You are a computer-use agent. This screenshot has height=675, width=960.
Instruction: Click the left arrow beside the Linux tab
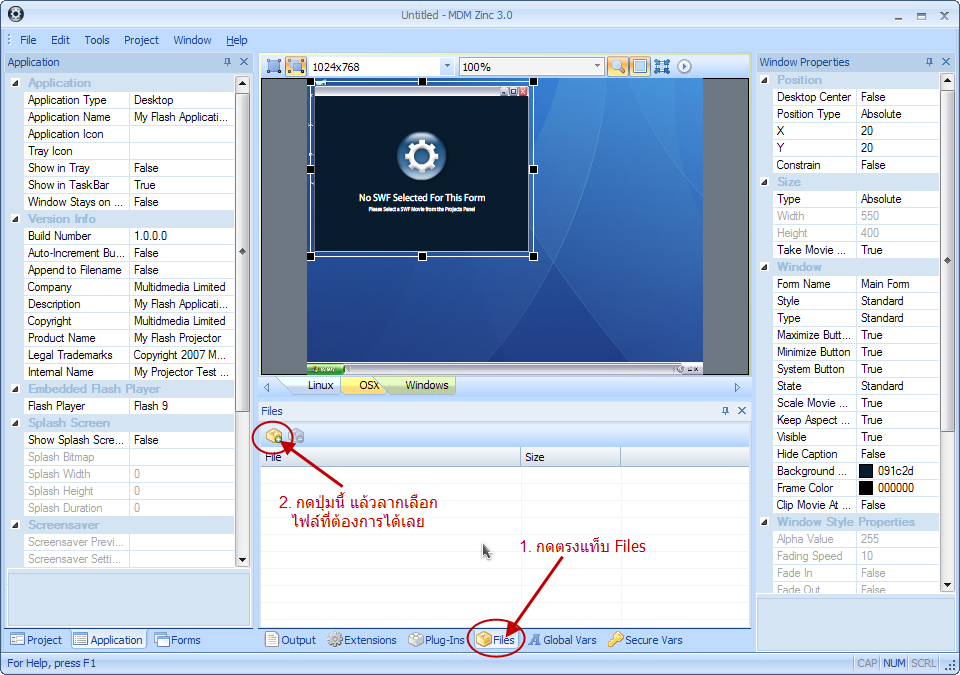point(267,387)
